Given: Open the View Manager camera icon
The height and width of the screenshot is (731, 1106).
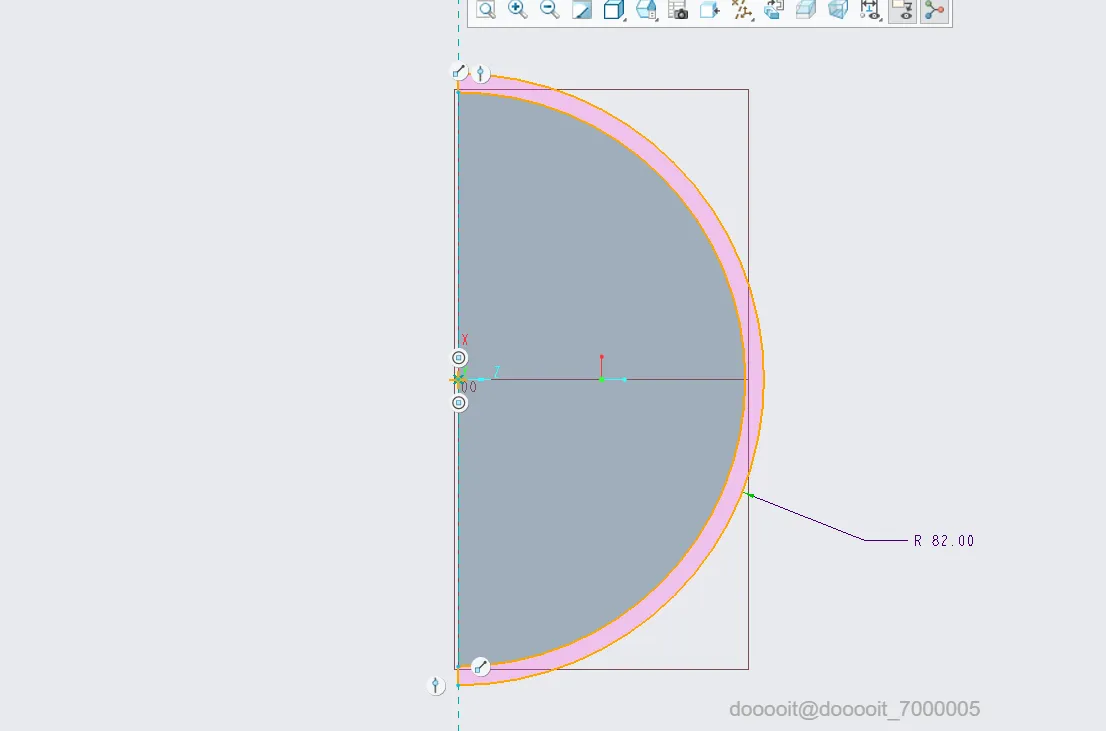Looking at the screenshot, I should click(678, 9).
